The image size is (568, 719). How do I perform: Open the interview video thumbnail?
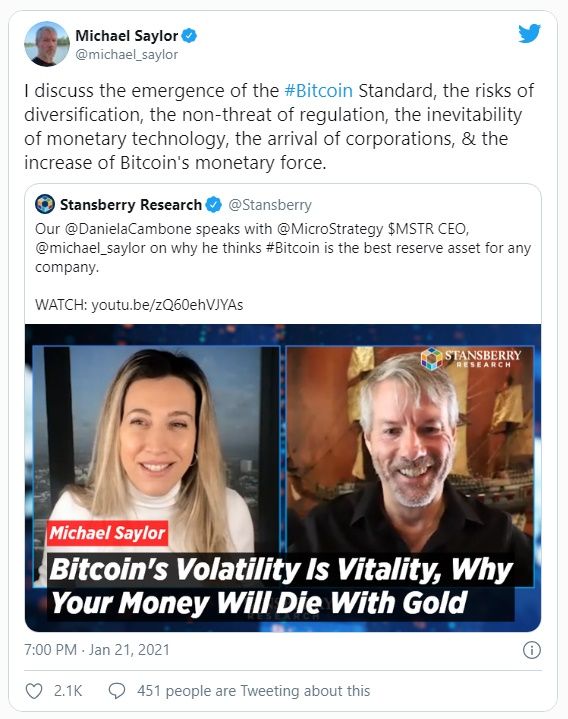(283, 478)
